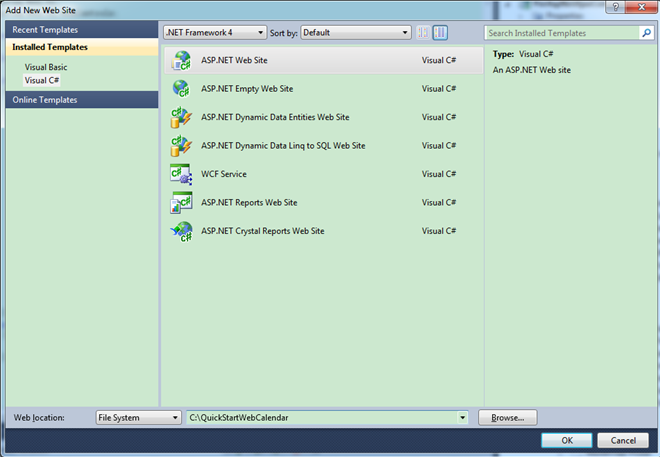Select the ASP.NET Web Site template name
Screen dimensions: 660x457
(x=234, y=61)
